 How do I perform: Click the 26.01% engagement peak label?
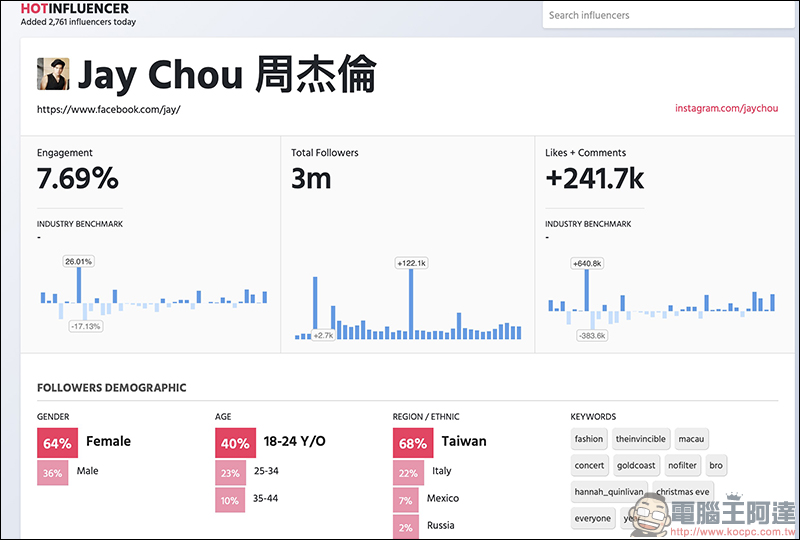click(x=79, y=261)
